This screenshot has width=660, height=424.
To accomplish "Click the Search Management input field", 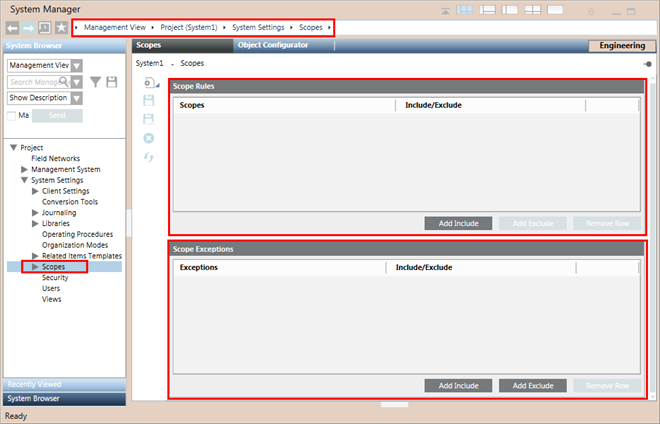I will pos(39,81).
